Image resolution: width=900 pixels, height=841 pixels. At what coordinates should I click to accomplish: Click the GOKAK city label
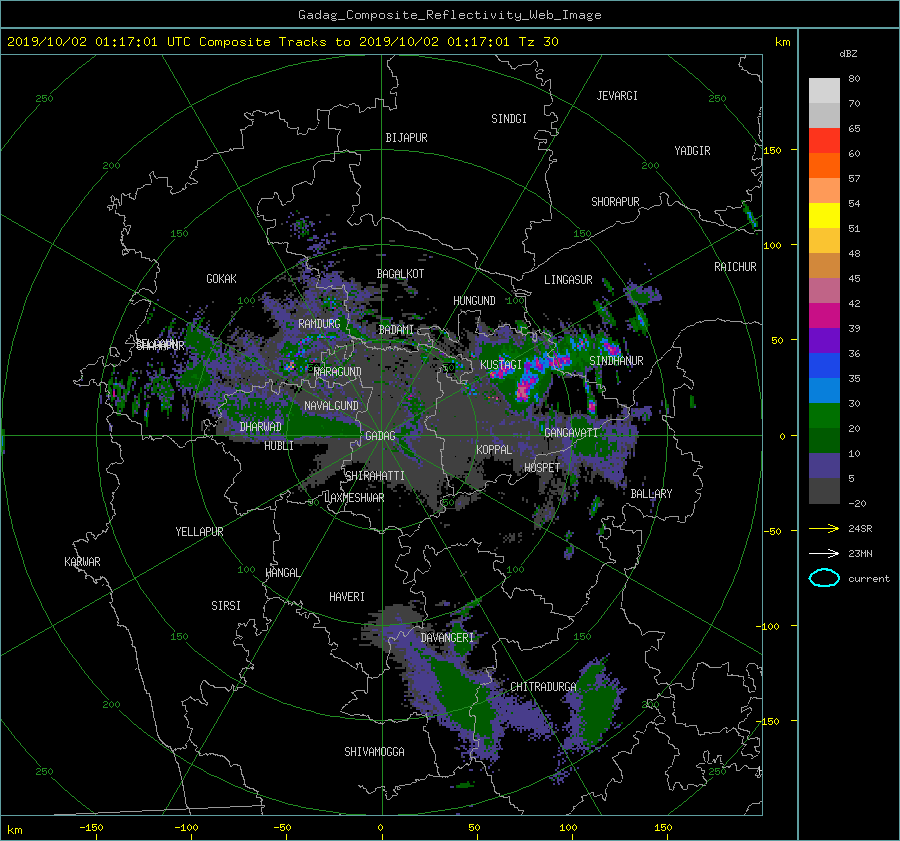(221, 278)
